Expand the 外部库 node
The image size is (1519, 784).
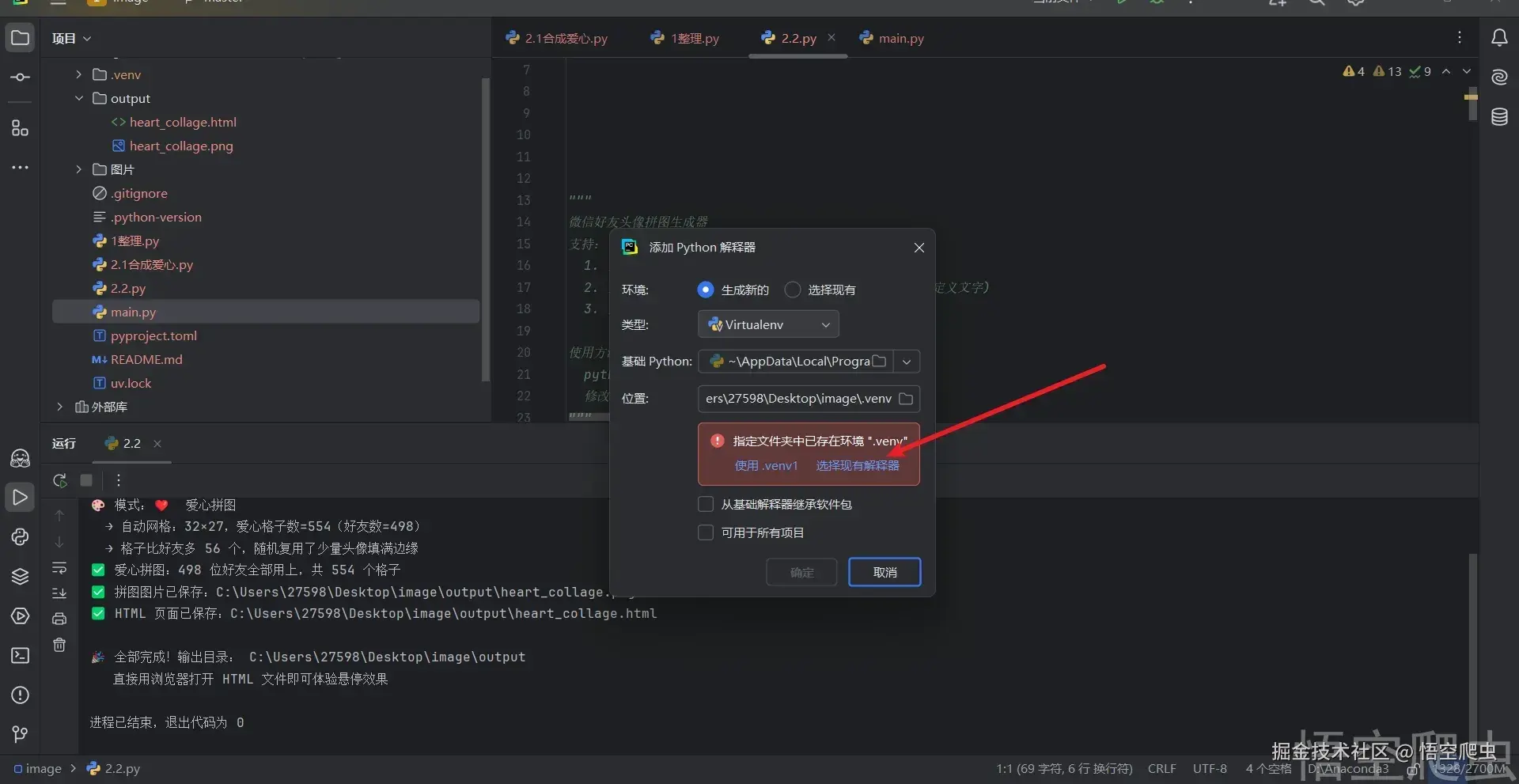pos(59,407)
